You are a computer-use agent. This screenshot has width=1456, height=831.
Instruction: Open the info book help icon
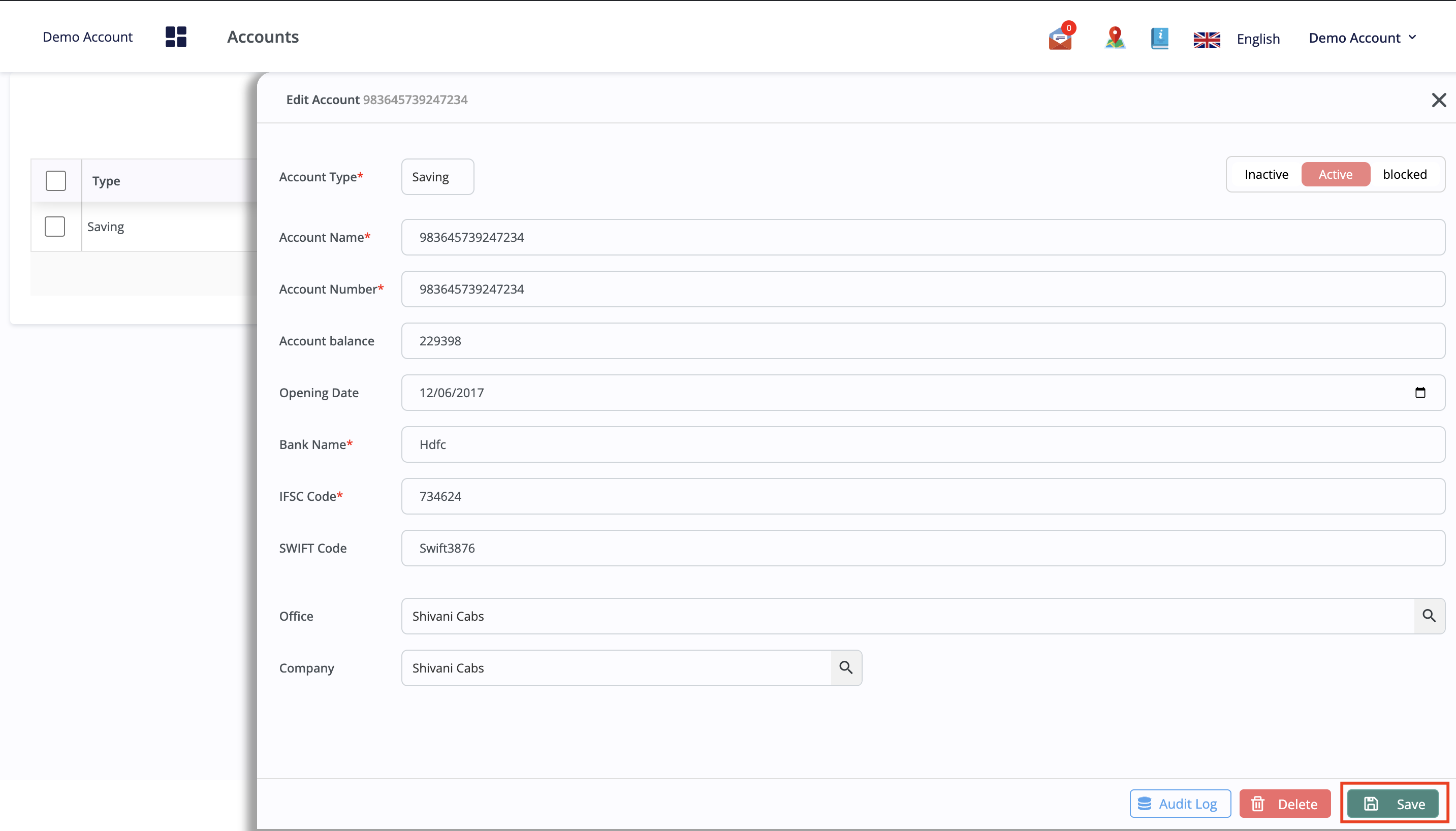[x=1159, y=38]
